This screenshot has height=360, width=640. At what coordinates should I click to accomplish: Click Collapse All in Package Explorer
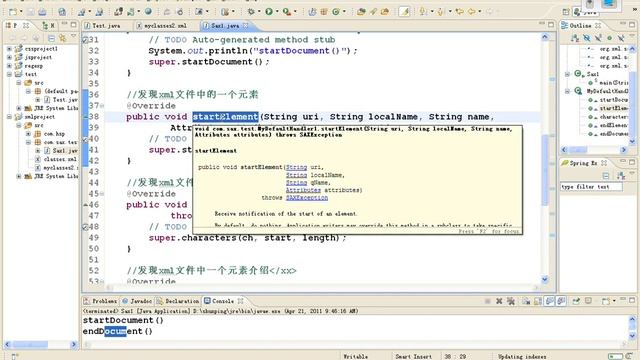click(x=51, y=38)
